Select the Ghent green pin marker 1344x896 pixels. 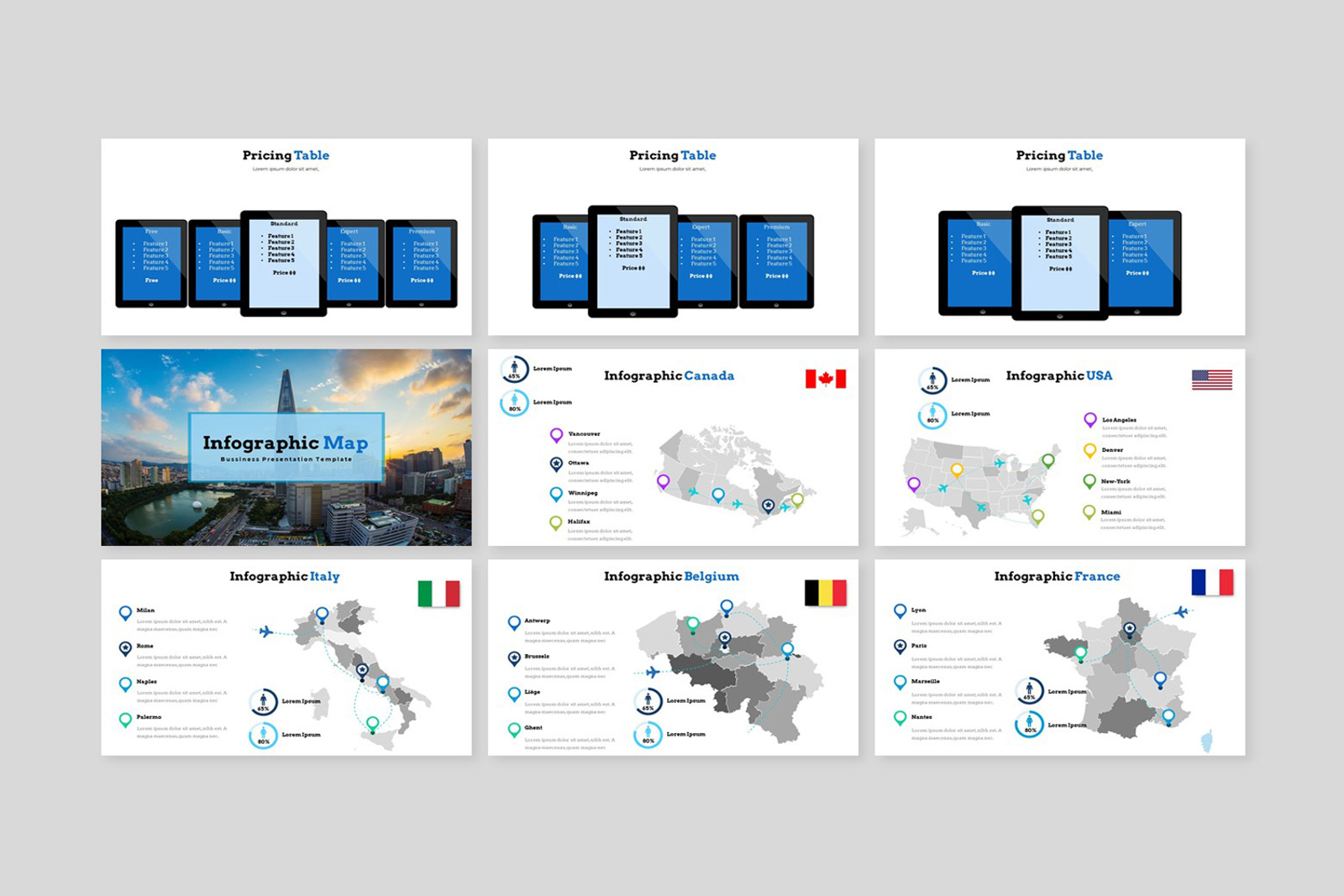click(x=514, y=730)
